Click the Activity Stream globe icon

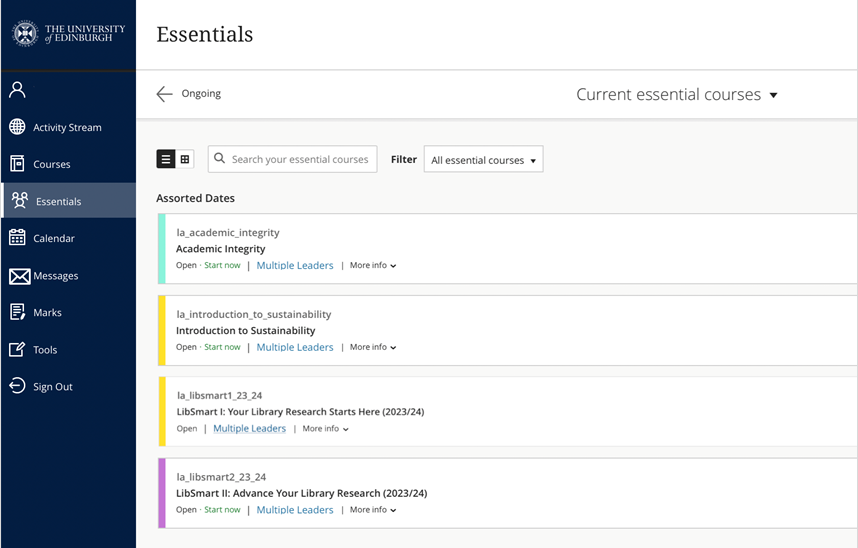[17, 126]
